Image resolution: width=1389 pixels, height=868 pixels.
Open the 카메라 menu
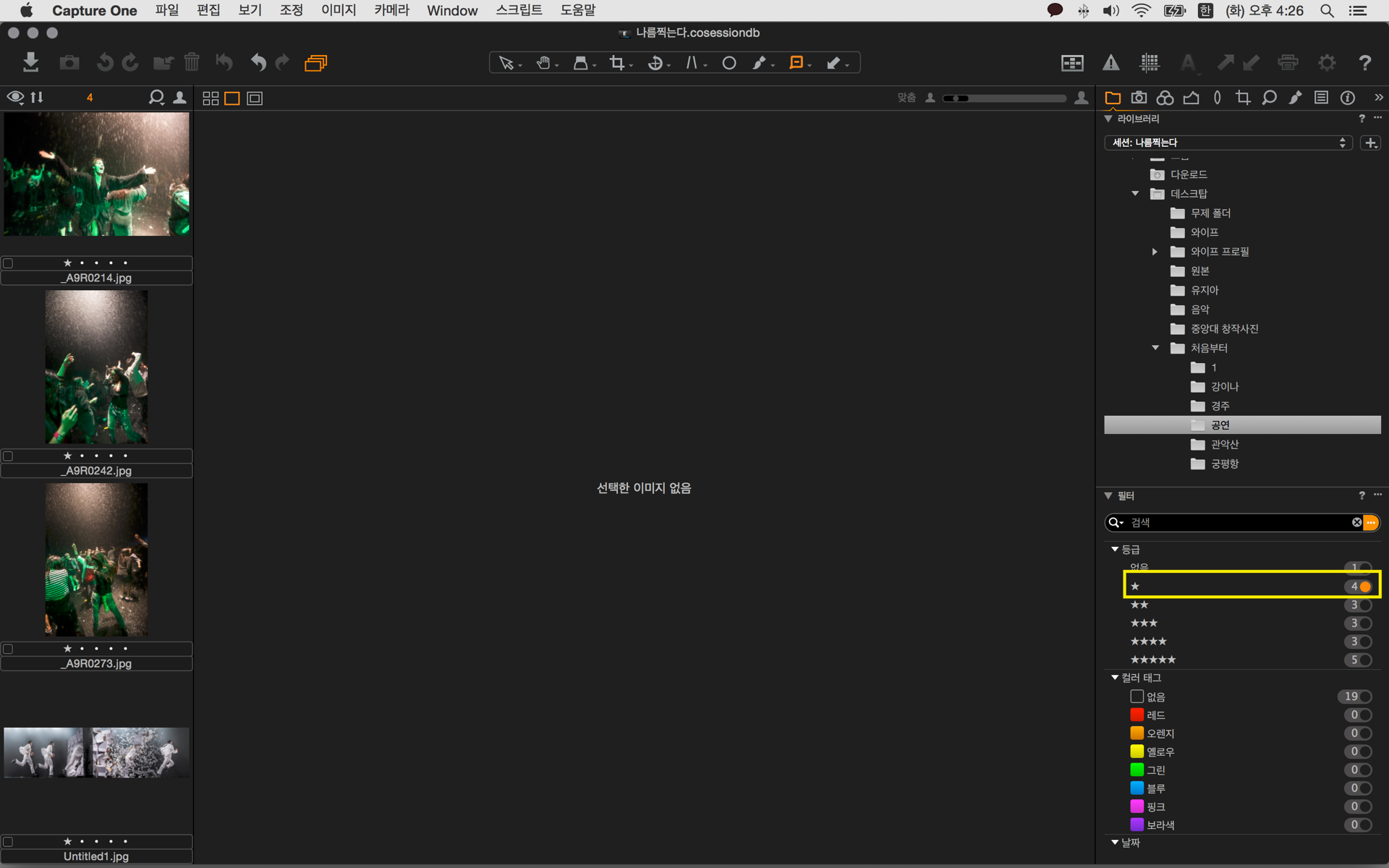tap(391, 10)
